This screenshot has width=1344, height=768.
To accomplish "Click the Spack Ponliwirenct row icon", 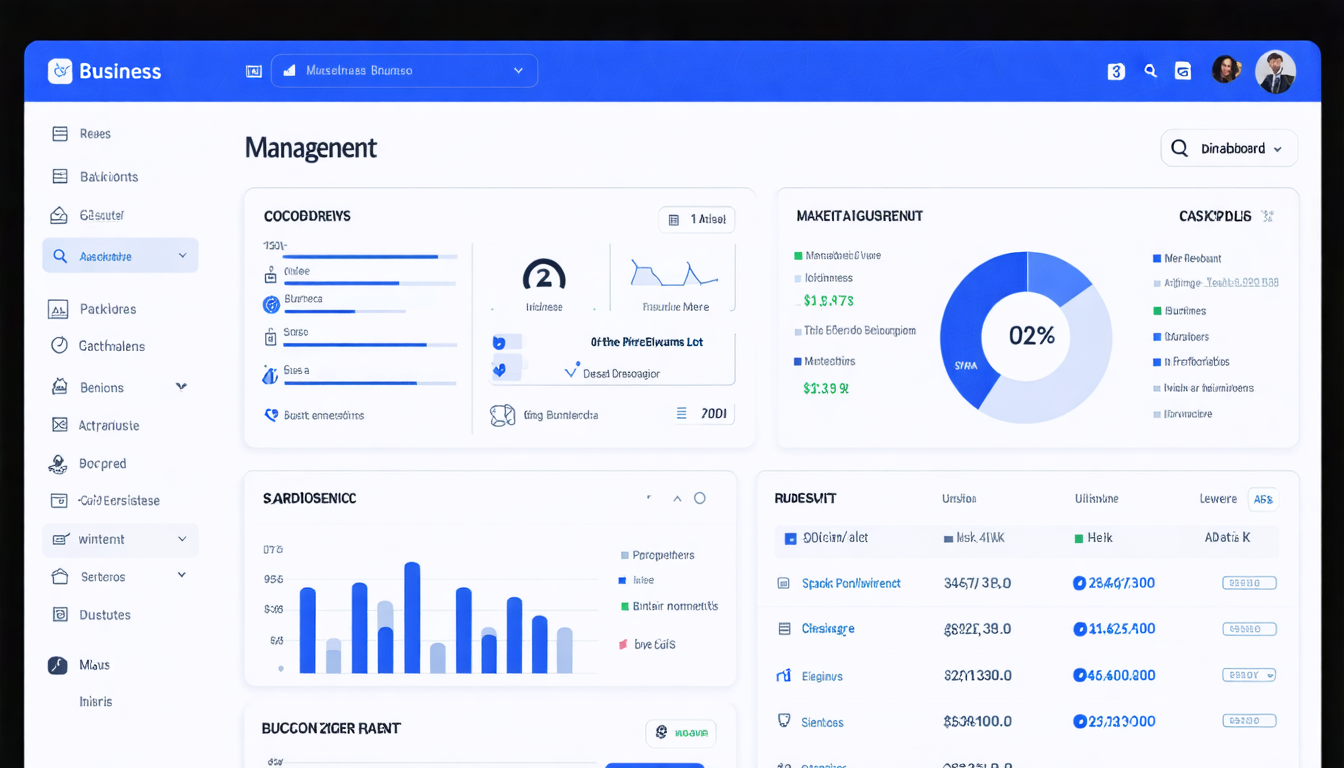I will coord(784,583).
